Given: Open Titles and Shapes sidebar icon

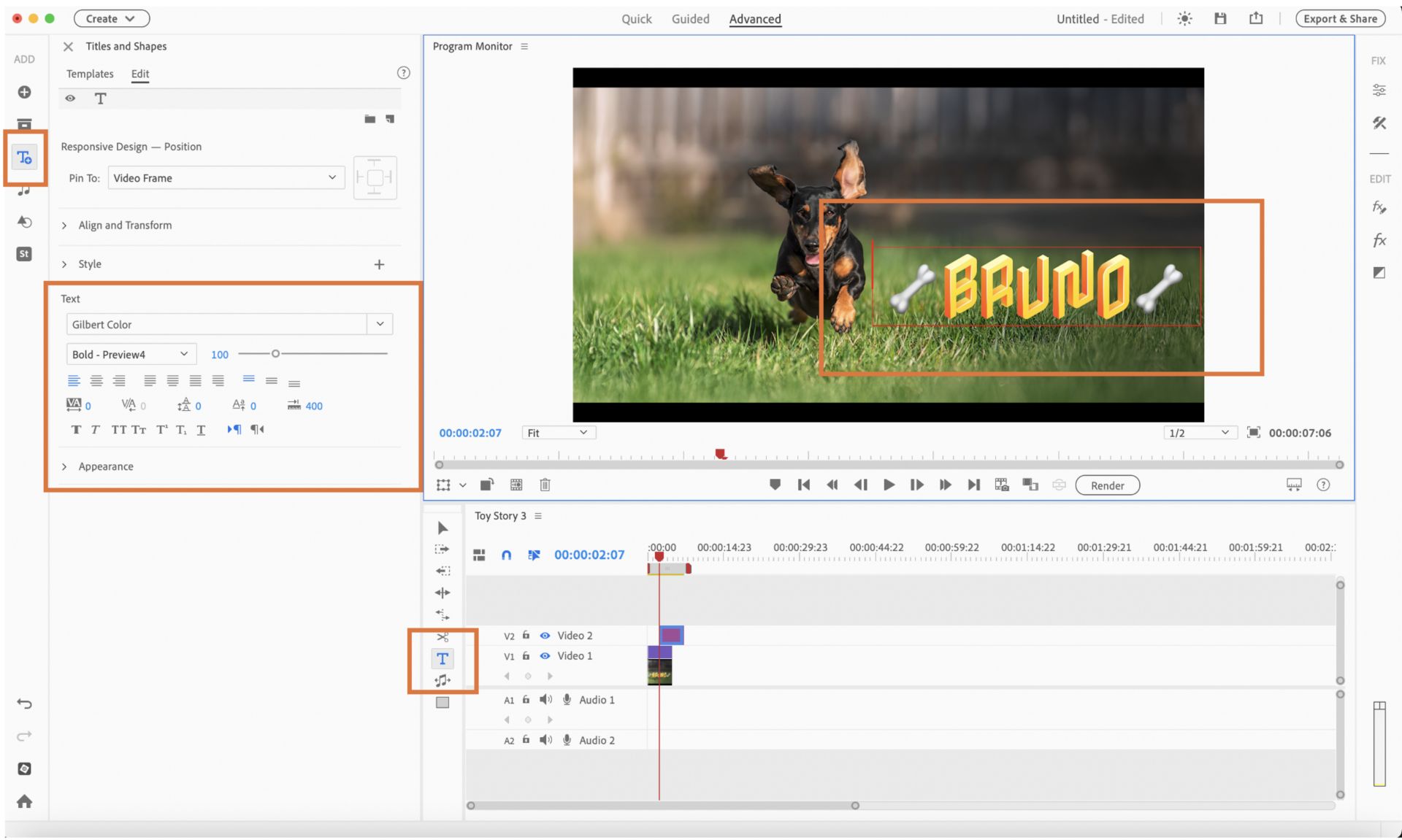Looking at the screenshot, I should [24, 158].
